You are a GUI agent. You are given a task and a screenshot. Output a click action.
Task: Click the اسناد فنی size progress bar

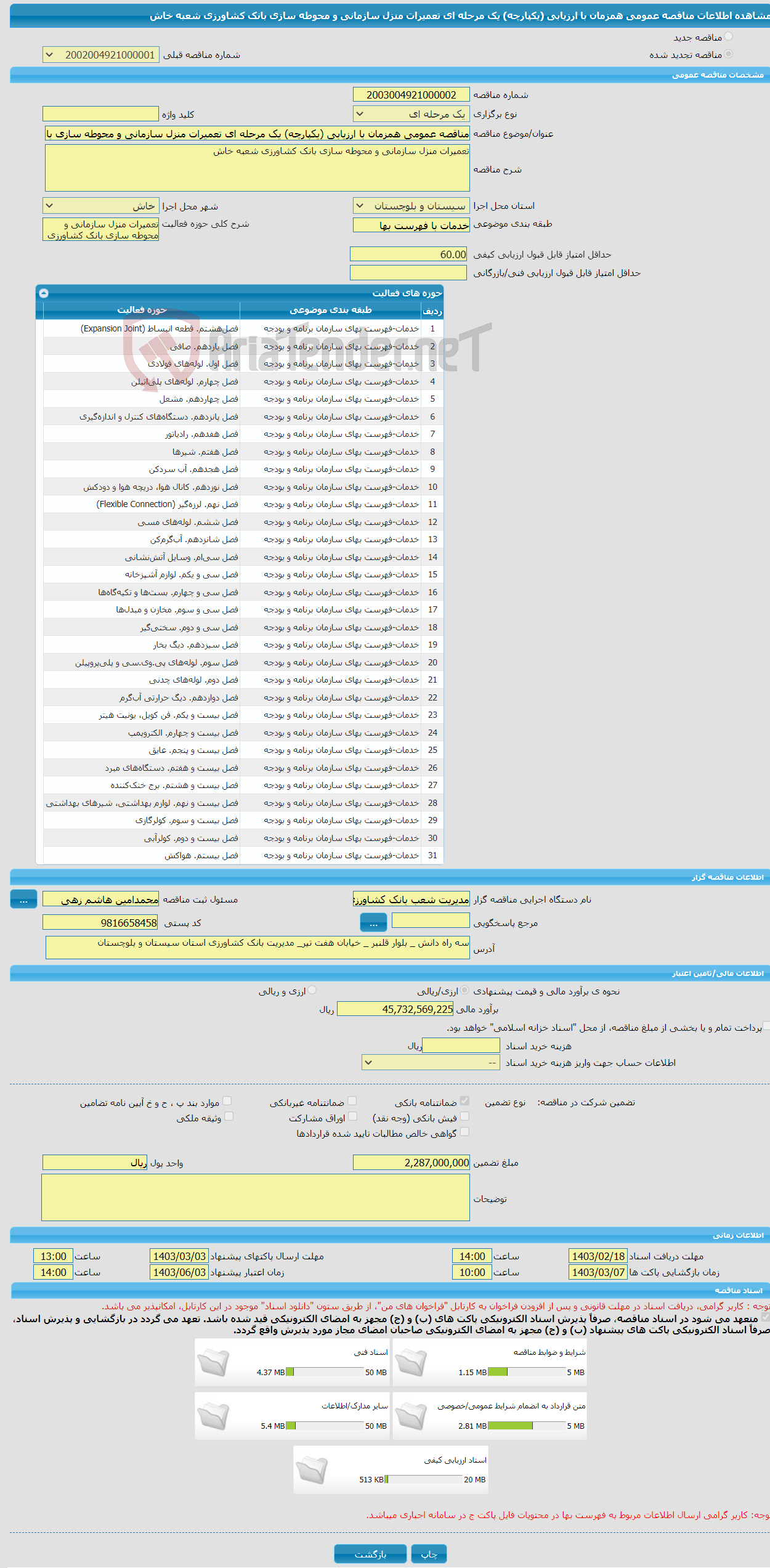(x=325, y=1372)
